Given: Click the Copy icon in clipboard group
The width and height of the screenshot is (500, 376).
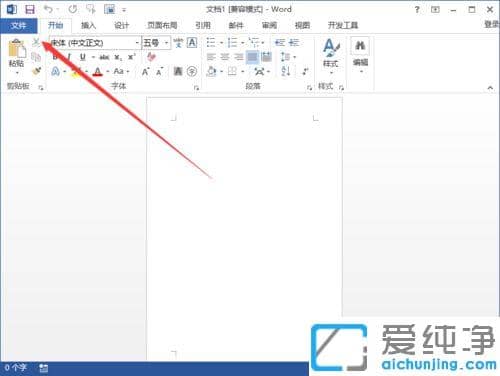Looking at the screenshot, I should (36, 57).
